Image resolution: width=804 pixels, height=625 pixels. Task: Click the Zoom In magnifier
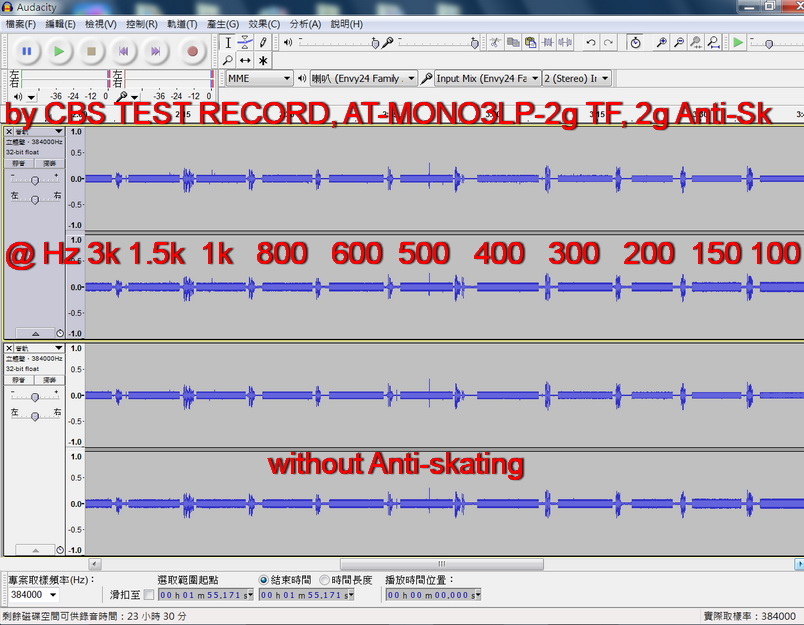[661, 43]
